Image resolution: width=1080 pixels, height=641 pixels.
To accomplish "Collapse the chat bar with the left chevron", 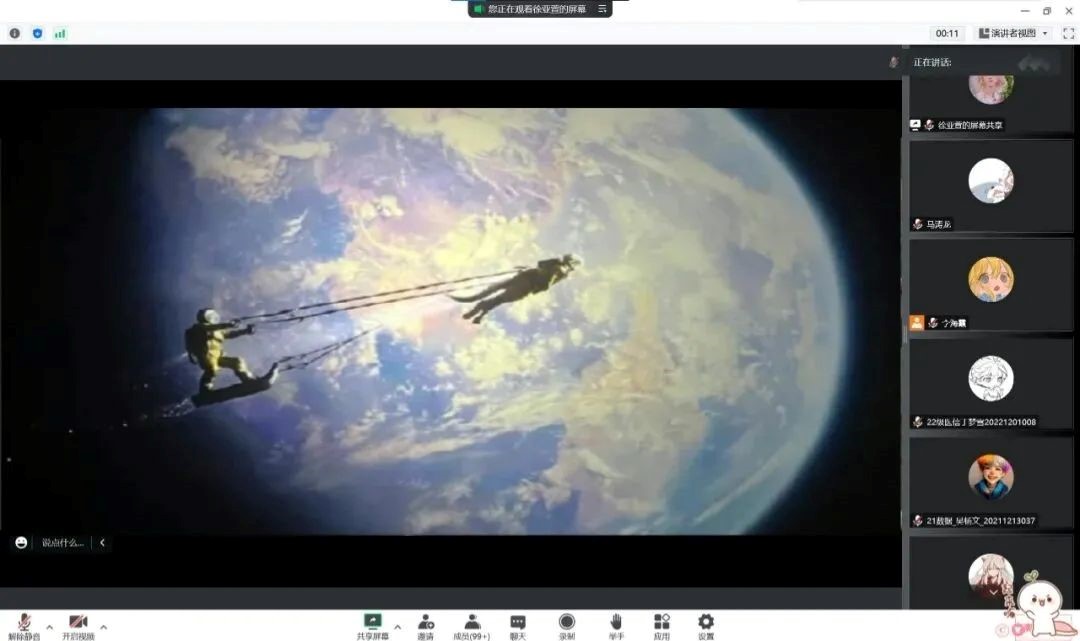I will point(102,543).
